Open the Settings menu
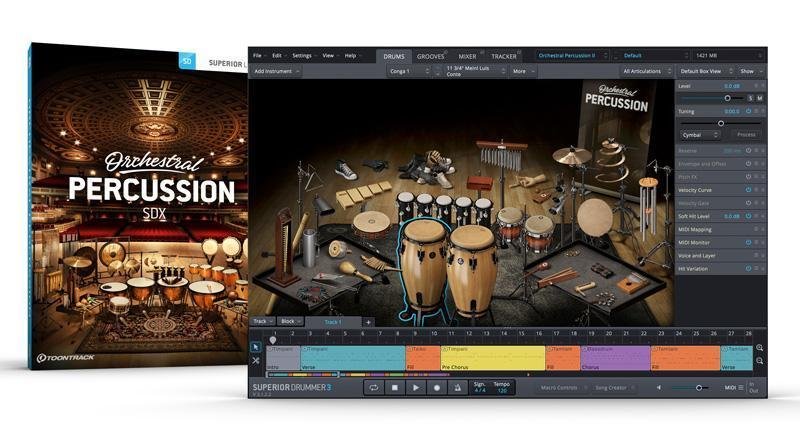 coord(303,55)
